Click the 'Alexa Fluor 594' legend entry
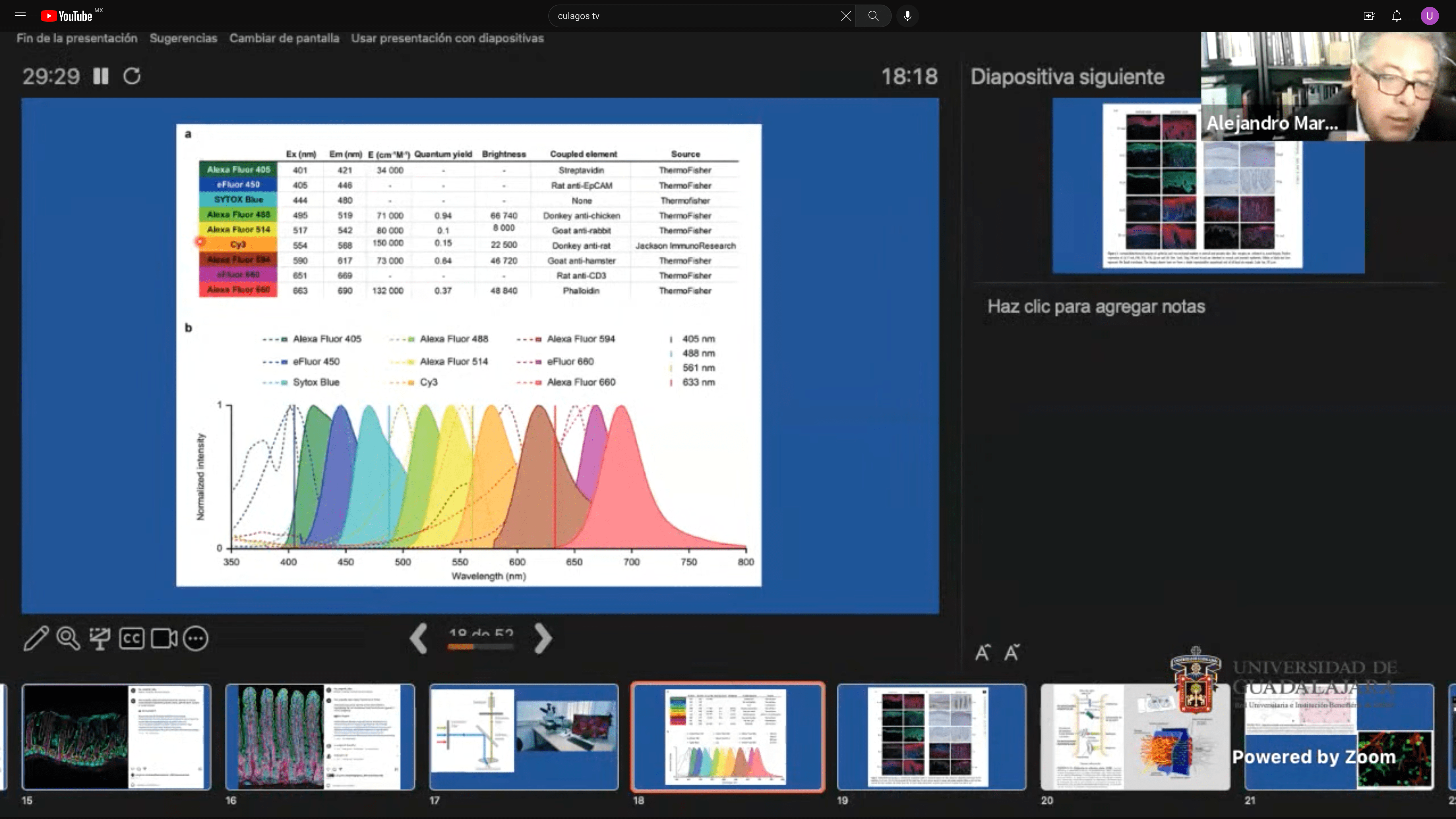The width and height of the screenshot is (1456, 819). click(566, 339)
